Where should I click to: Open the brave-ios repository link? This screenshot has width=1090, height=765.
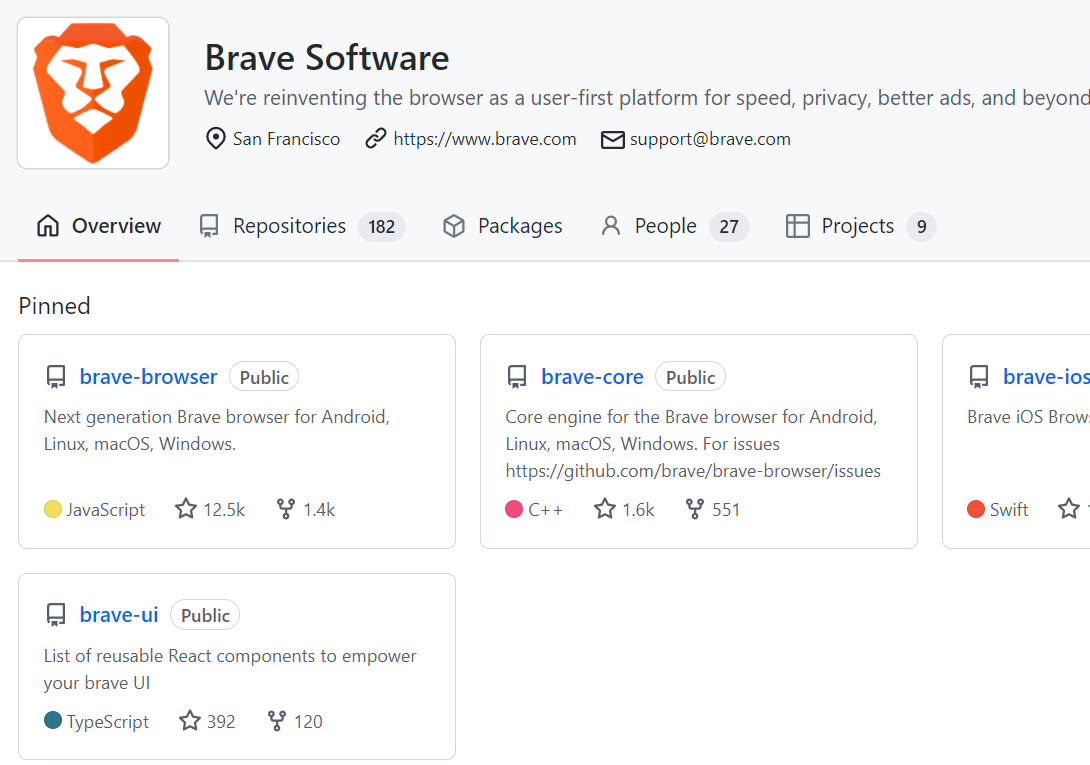[1046, 377]
